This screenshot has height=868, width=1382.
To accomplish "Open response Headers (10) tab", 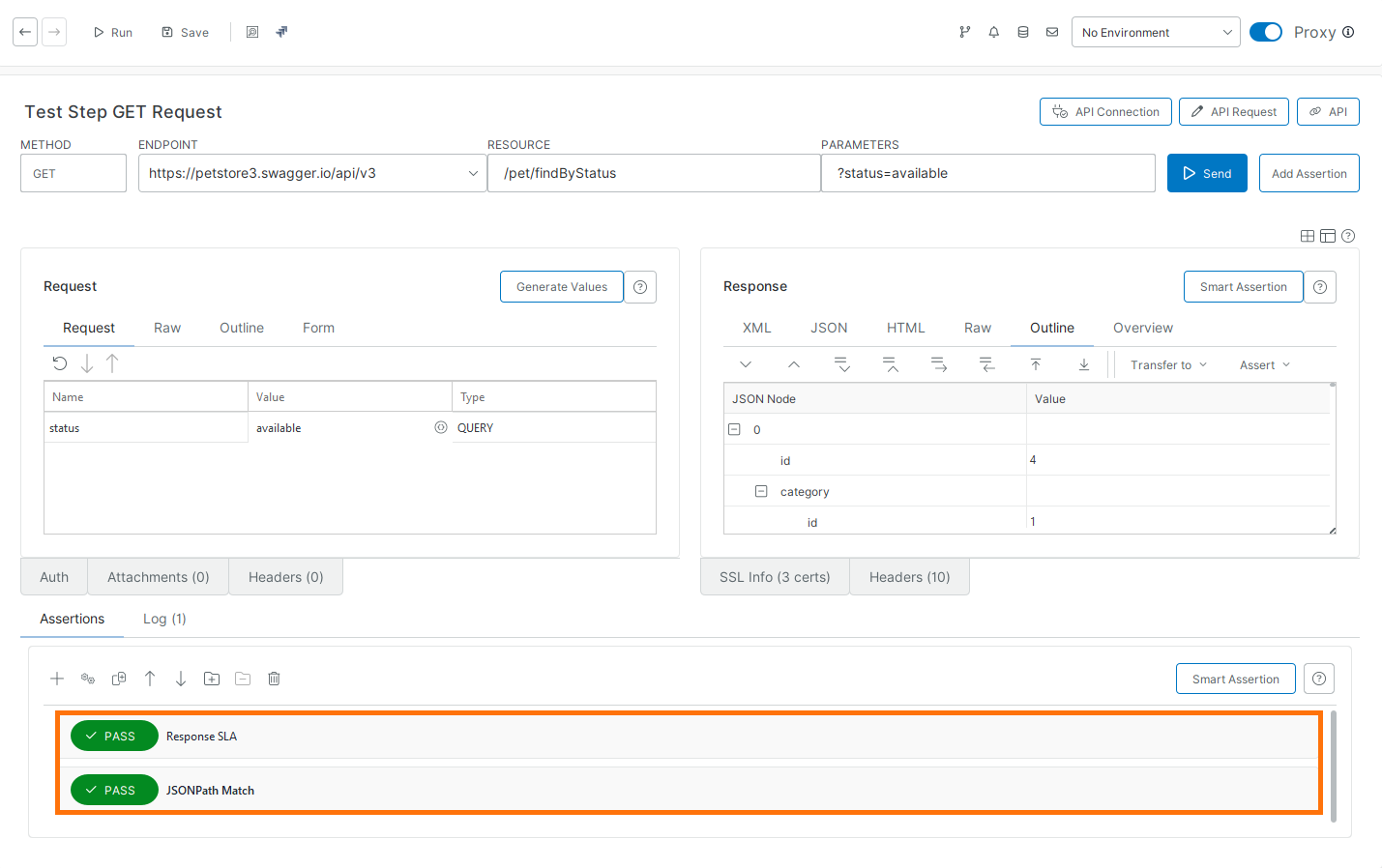I will click(910, 577).
